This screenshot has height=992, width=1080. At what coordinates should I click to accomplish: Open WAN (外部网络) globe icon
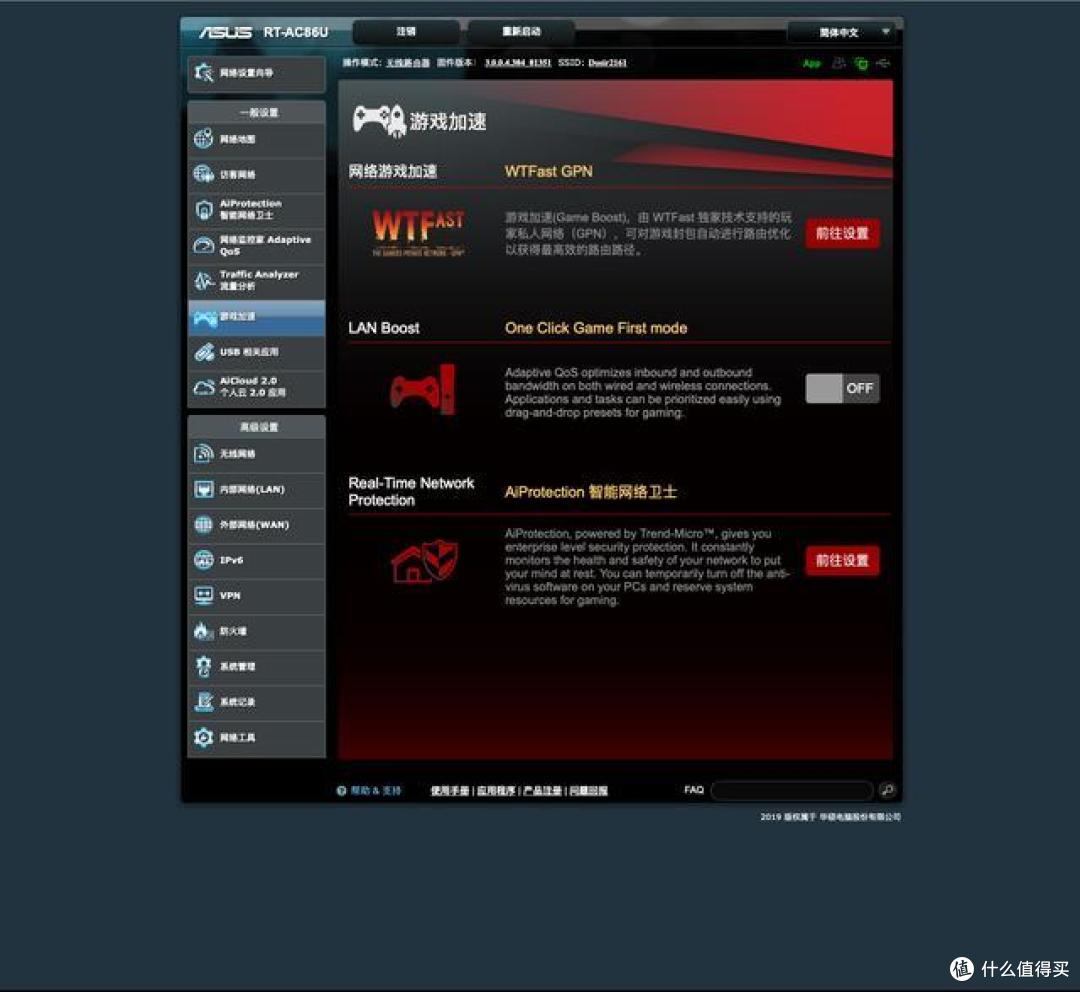coord(204,524)
